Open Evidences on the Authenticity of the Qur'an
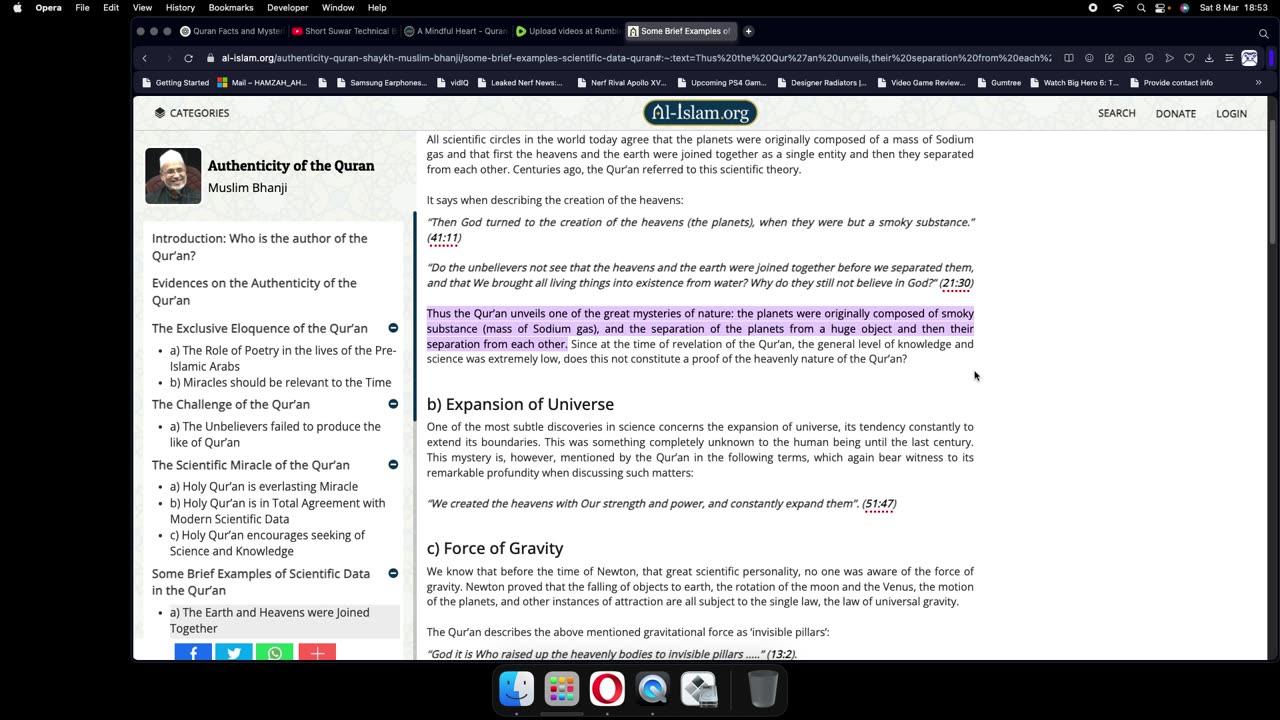Screen dimensions: 1280x720 click(x=254, y=291)
